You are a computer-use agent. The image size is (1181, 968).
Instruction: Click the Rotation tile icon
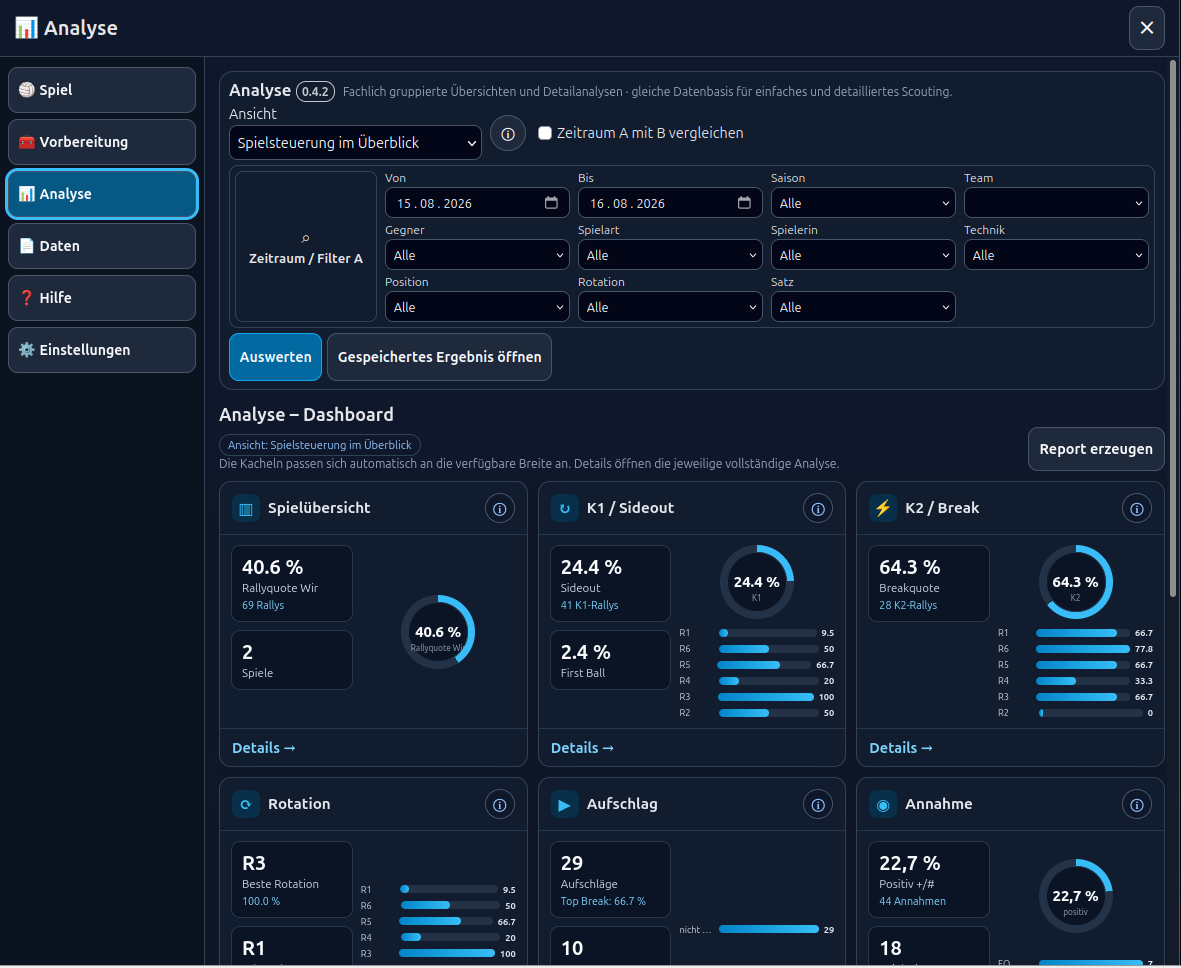246,805
